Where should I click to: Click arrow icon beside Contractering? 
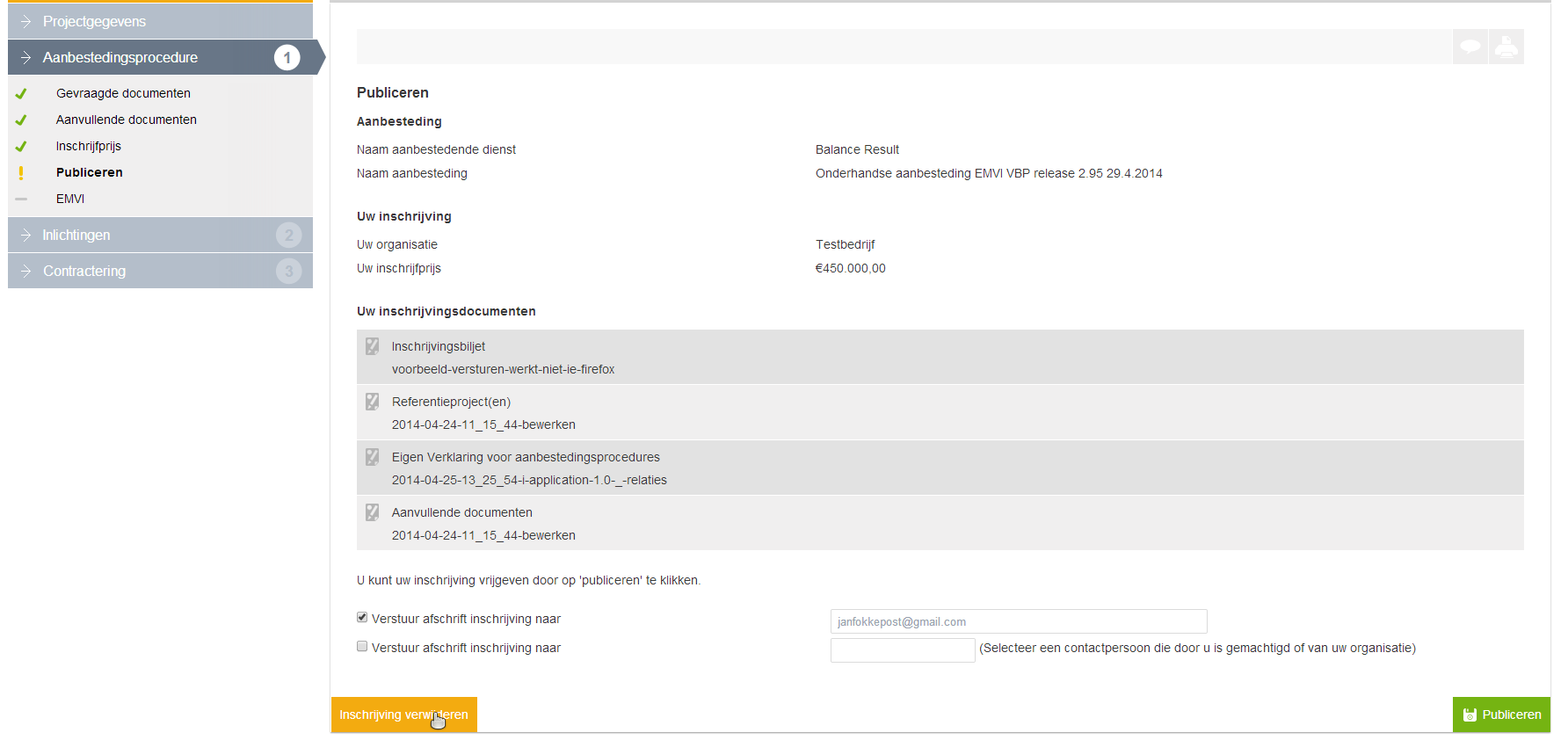pos(25,271)
